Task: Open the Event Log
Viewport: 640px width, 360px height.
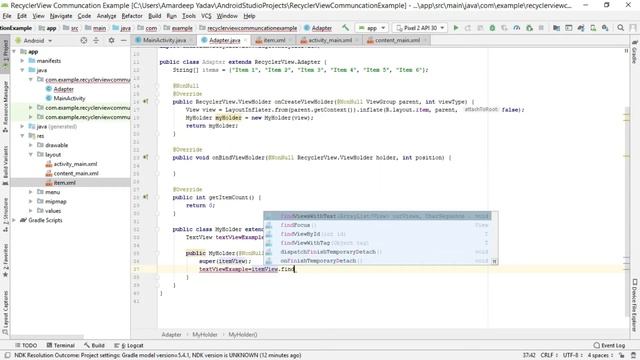Action: click(x=609, y=345)
